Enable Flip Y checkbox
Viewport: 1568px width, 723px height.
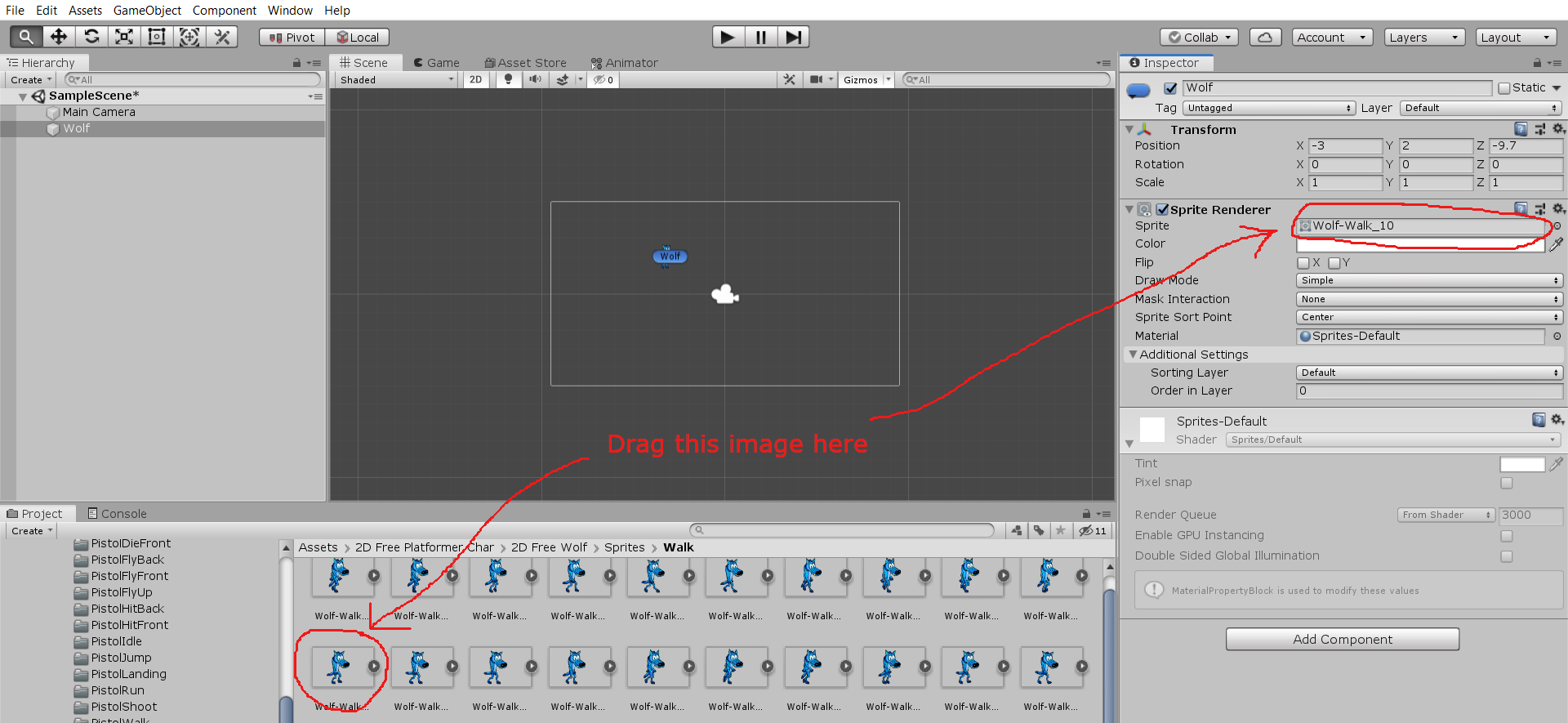(x=1334, y=263)
